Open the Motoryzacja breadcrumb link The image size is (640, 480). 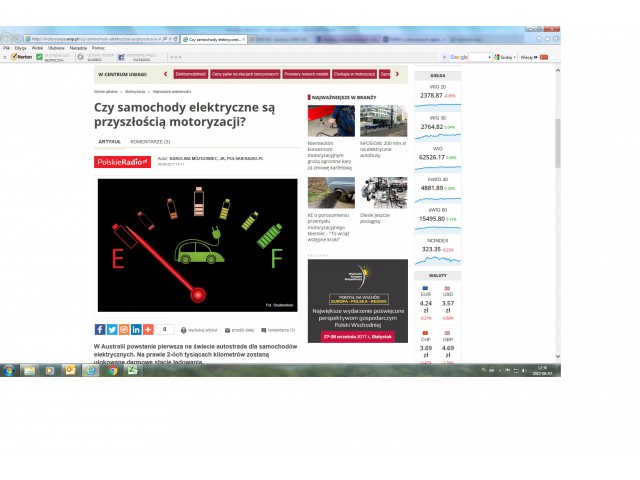pyautogui.click(x=132, y=91)
